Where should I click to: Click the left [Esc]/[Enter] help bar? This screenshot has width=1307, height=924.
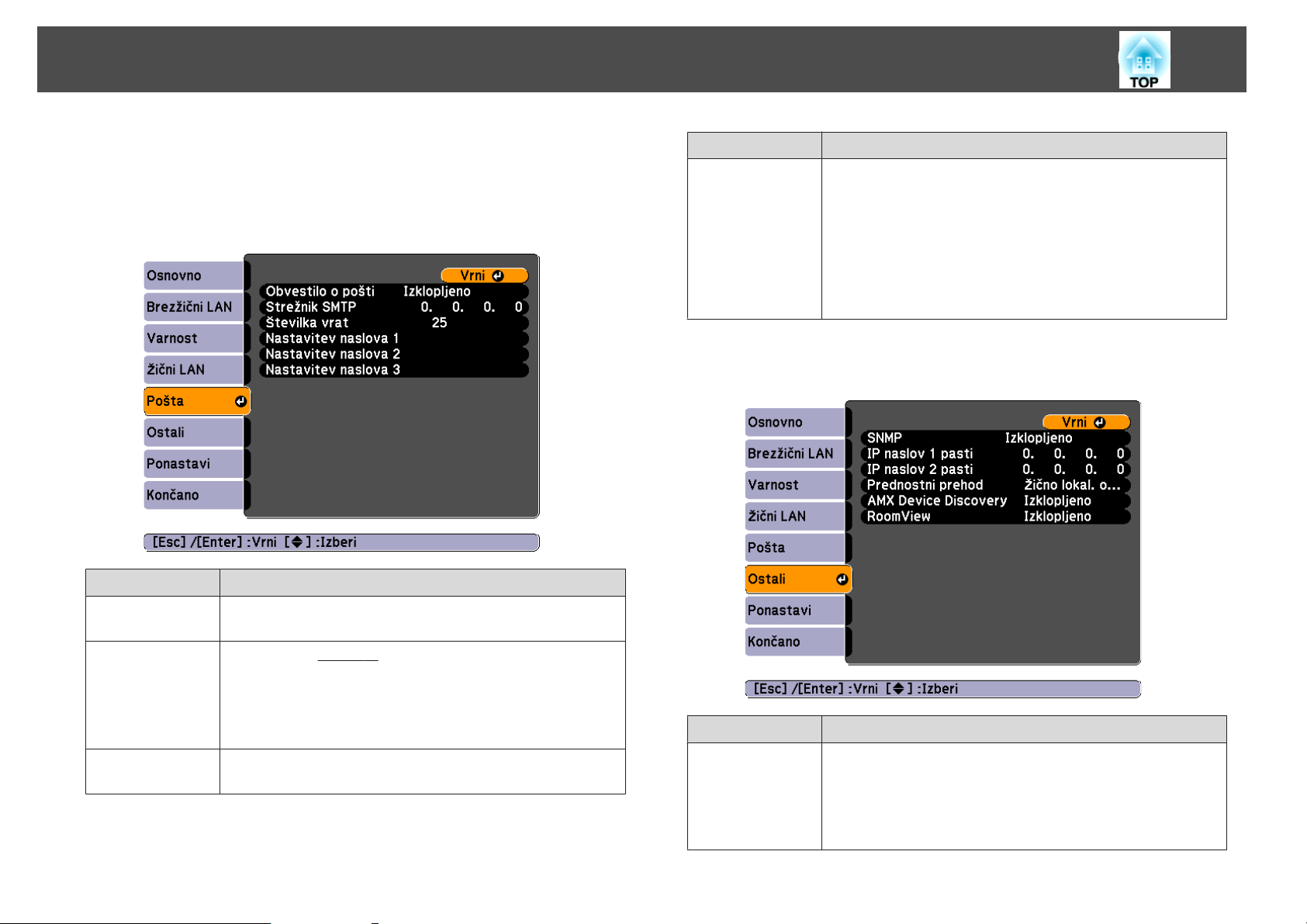(x=341, y=542)
